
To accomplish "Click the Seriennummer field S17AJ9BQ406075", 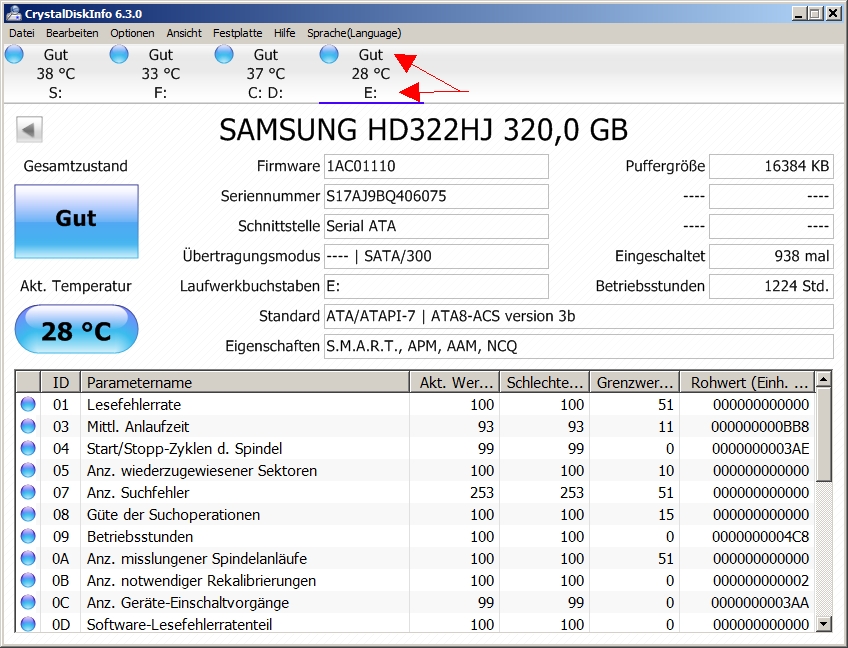I will (436, 196).
